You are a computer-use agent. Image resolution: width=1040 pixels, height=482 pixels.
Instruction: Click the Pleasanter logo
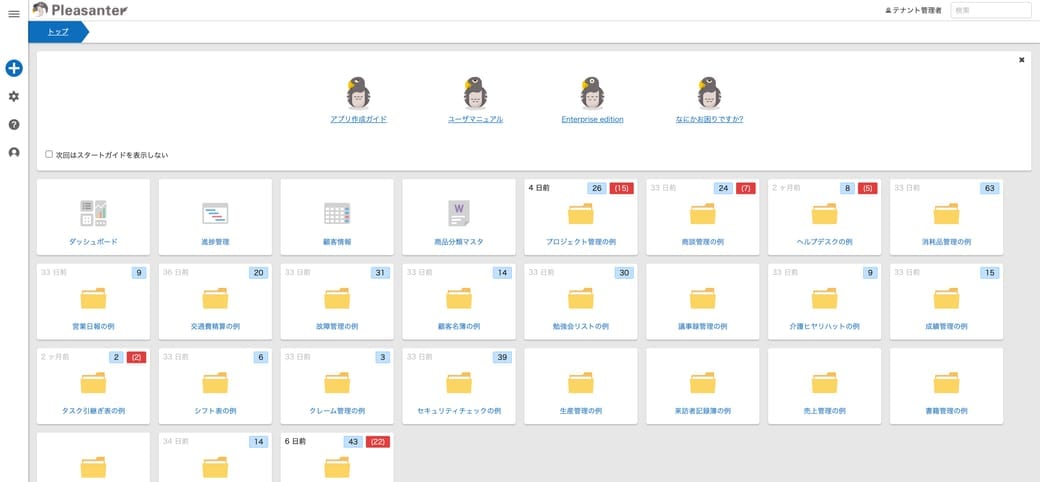(x=80, y=10)
